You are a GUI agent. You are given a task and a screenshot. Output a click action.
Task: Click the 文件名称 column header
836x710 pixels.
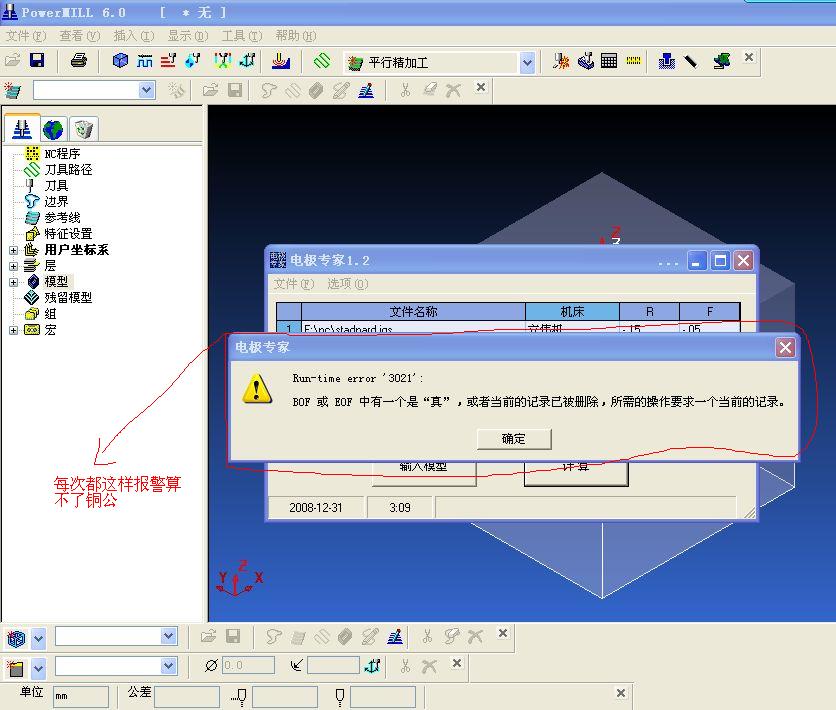pos(413,311)
